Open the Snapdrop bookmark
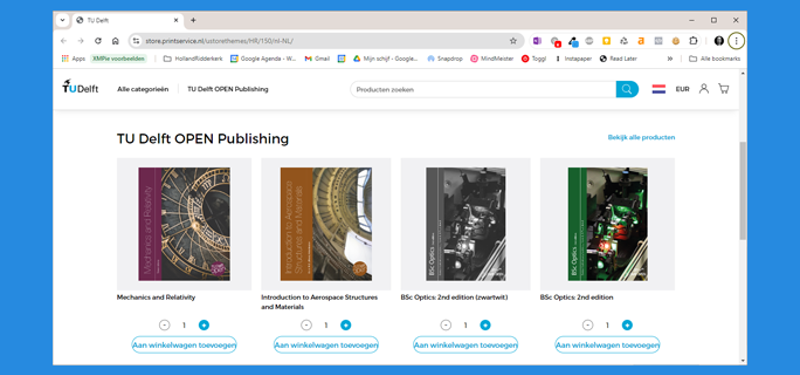Screen dimensions: 800x375 (x=445, y=59)
